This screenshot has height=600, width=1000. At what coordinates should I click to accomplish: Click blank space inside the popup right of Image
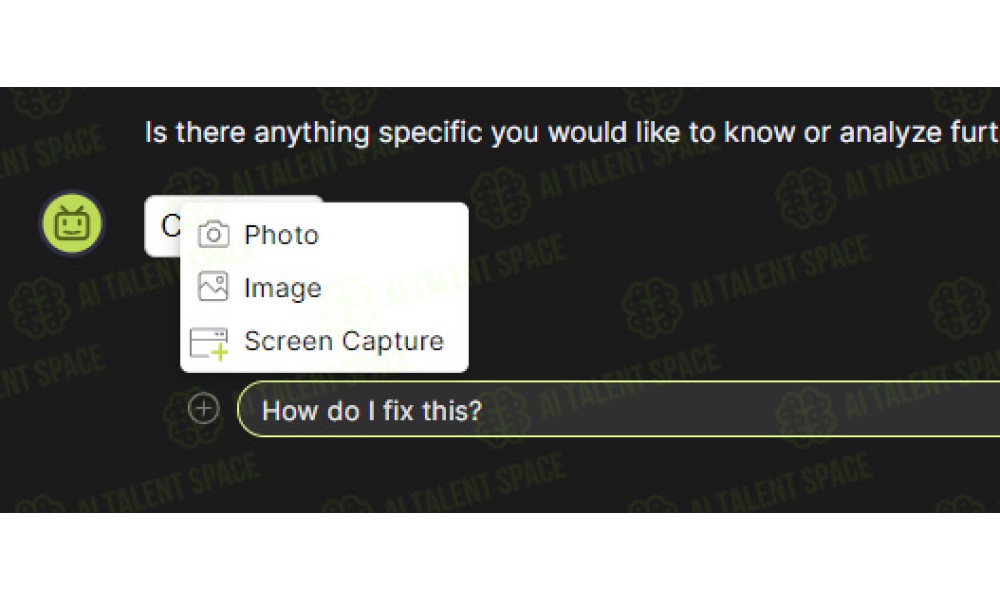click(x=395, y=288)
